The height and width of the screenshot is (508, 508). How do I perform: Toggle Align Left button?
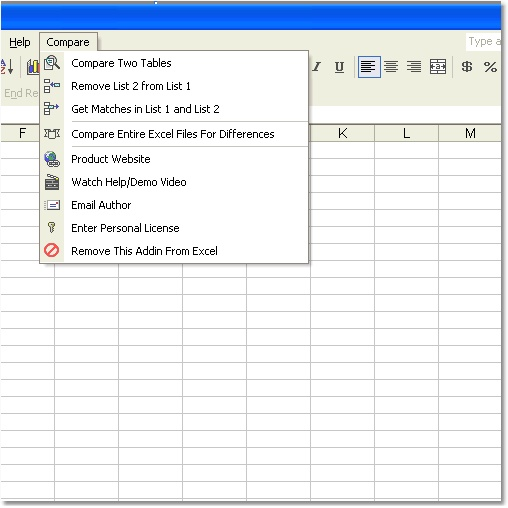369,67
